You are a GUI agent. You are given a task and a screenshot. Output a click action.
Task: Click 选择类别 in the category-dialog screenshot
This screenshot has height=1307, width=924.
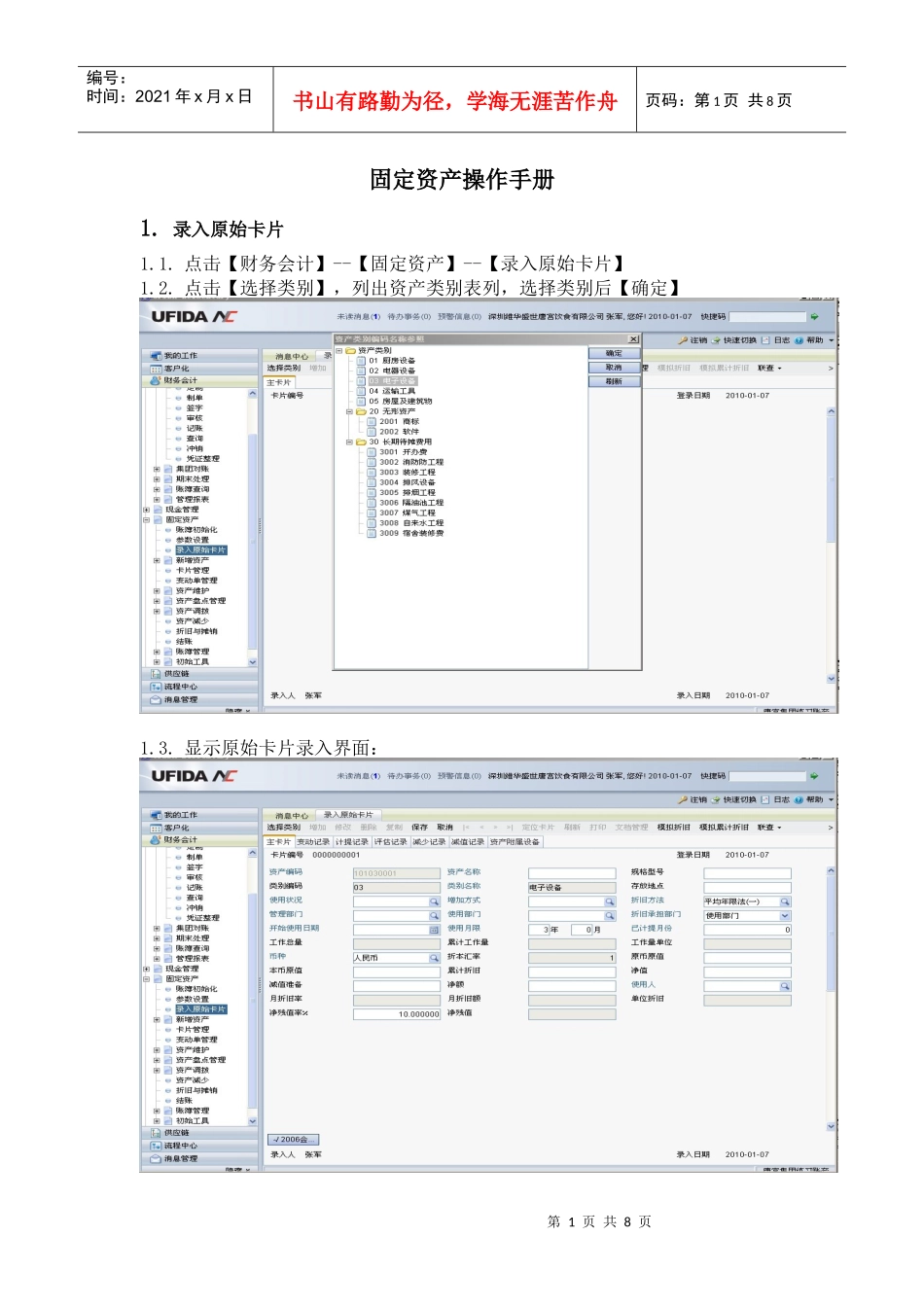click(284, 368)
